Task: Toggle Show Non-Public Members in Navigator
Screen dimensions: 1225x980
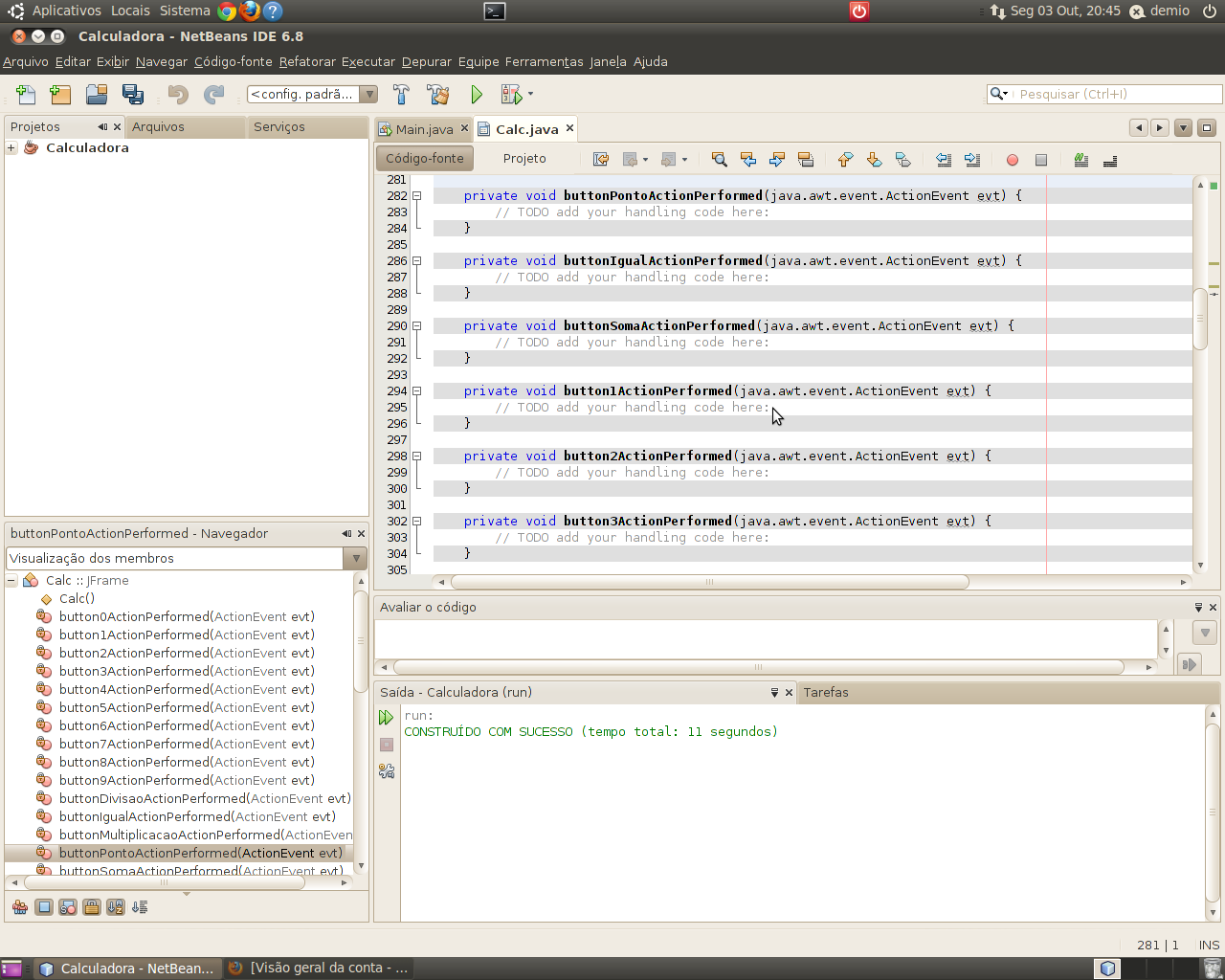Action: (x=92, y=906)
